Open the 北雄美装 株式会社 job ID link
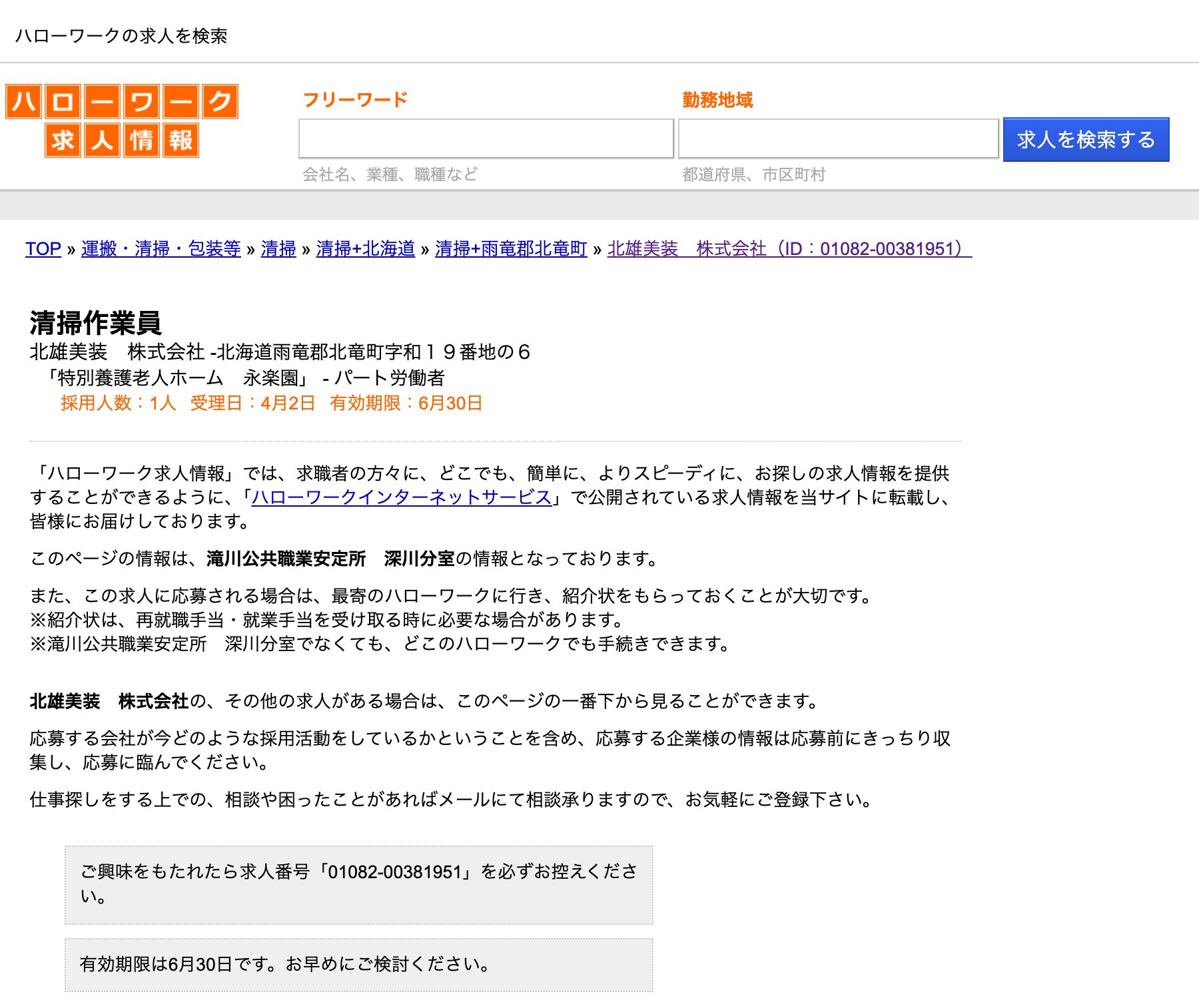 tap(786, 250)
